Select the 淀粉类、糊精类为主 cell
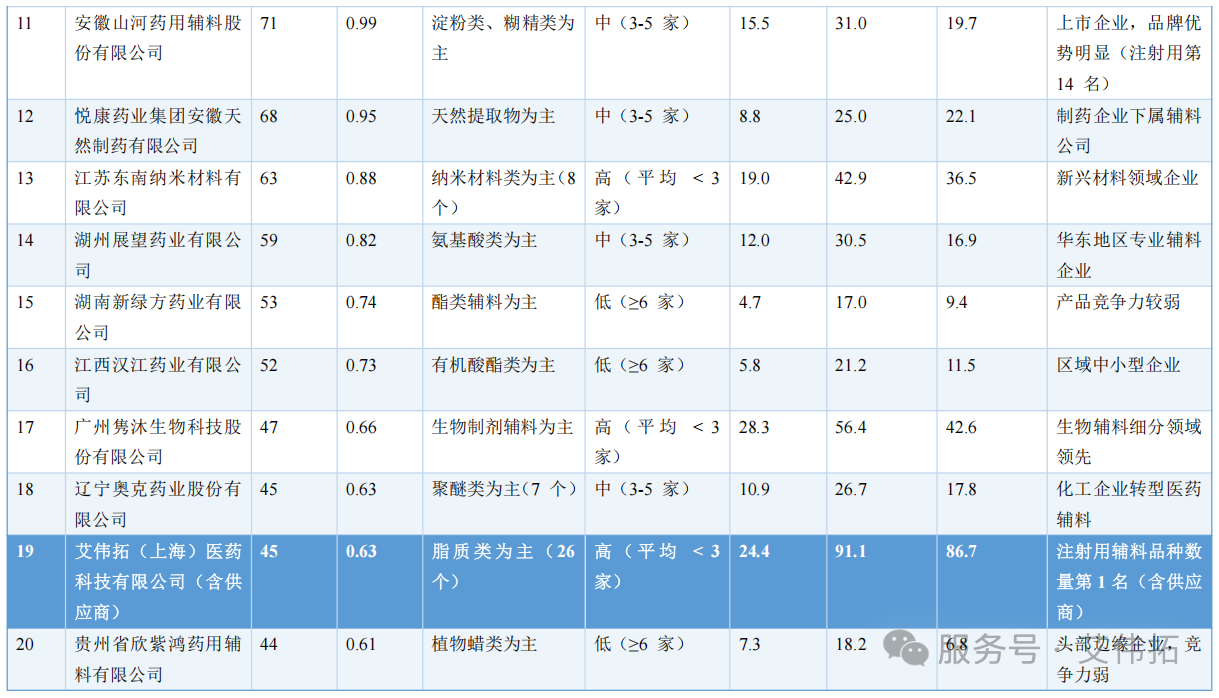The image size is (1219, 698). (503, 37)
